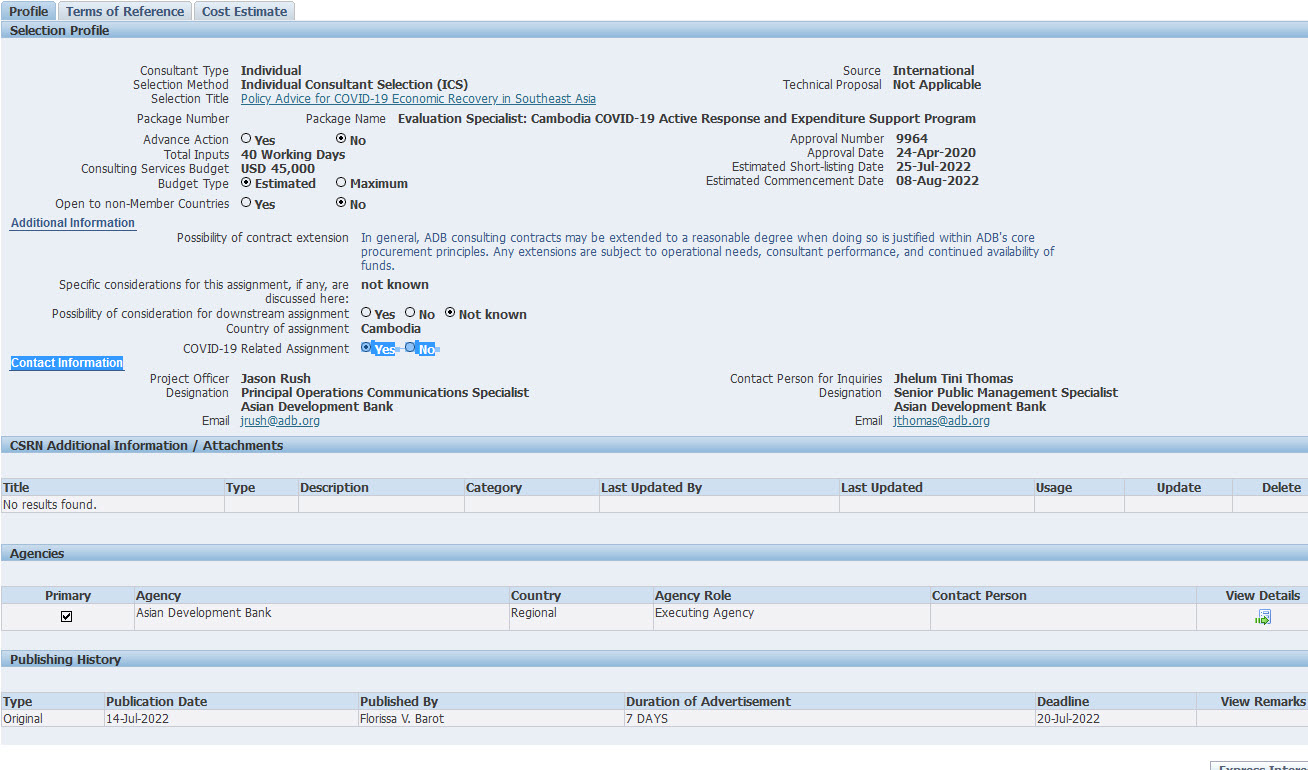Screen dimensions: 1308x770
Task: Select Advance Action No radio button
Action: pyautogui.click(x=341, y=139)
